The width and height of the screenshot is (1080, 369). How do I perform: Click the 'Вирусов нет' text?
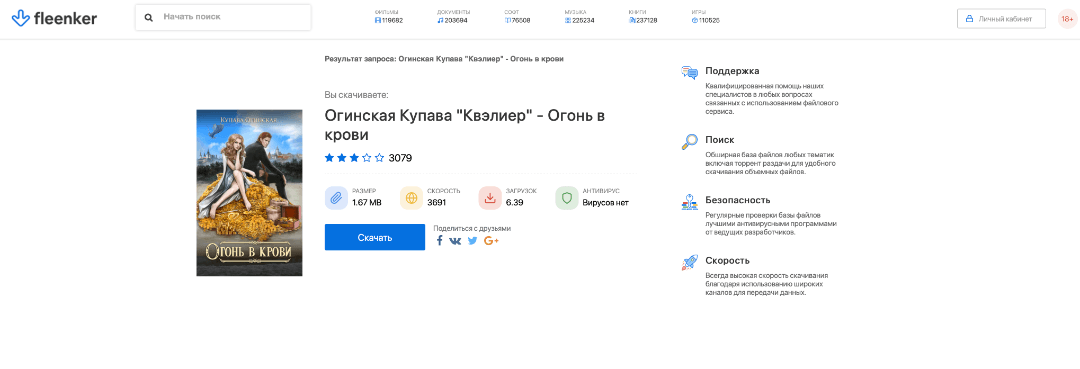point(605,202)
